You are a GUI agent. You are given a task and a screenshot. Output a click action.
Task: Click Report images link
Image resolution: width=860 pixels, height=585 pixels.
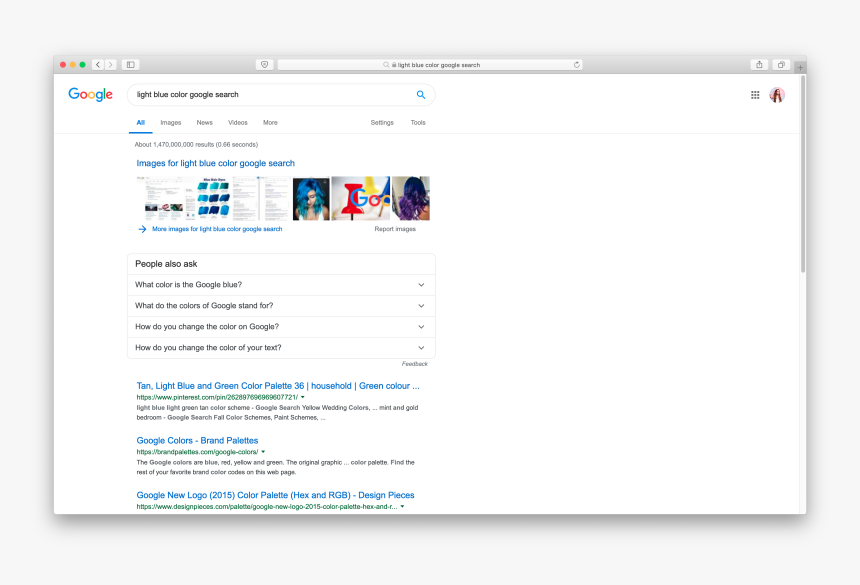395,229
